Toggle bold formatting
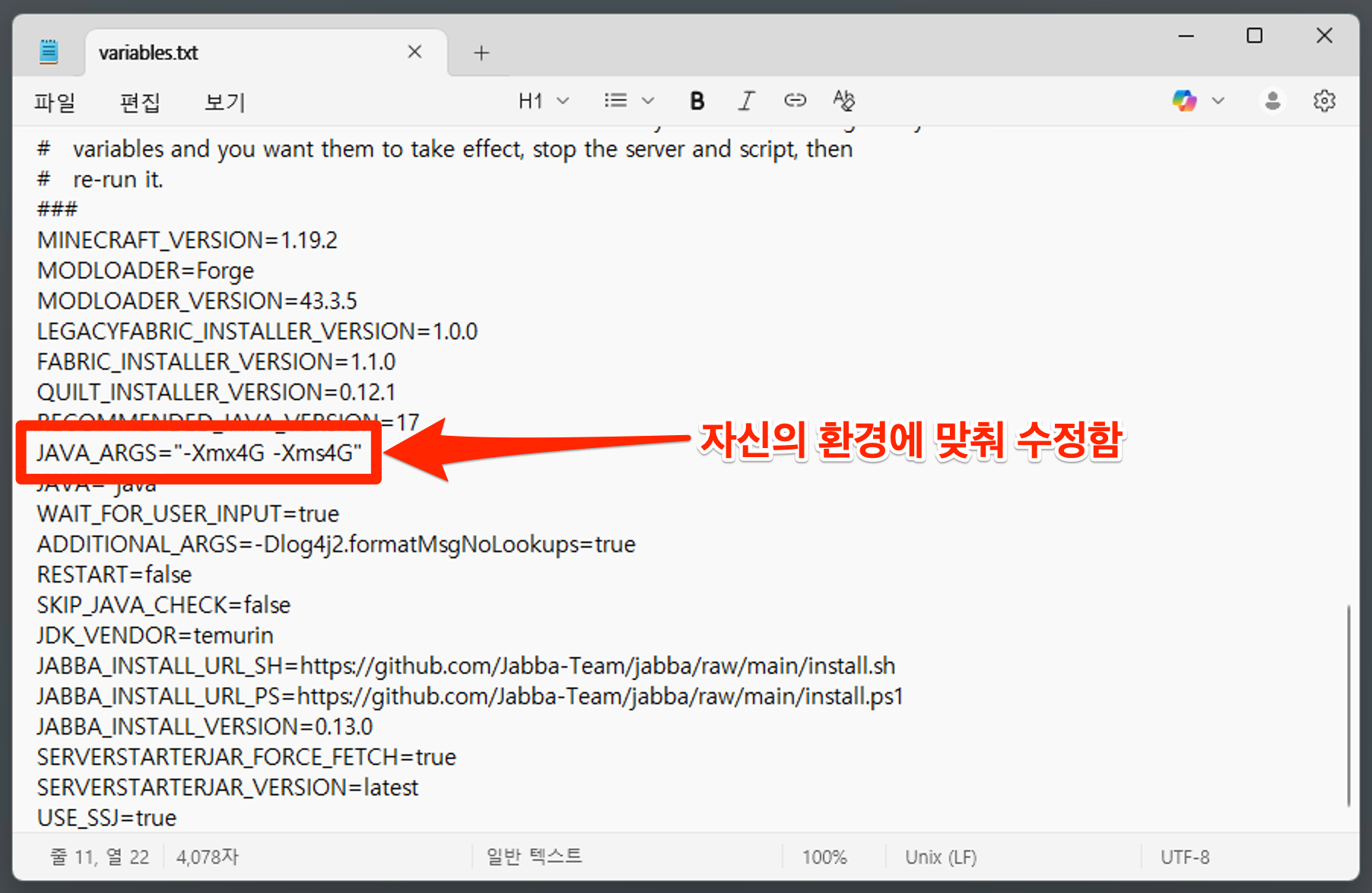 coord(697,100)
